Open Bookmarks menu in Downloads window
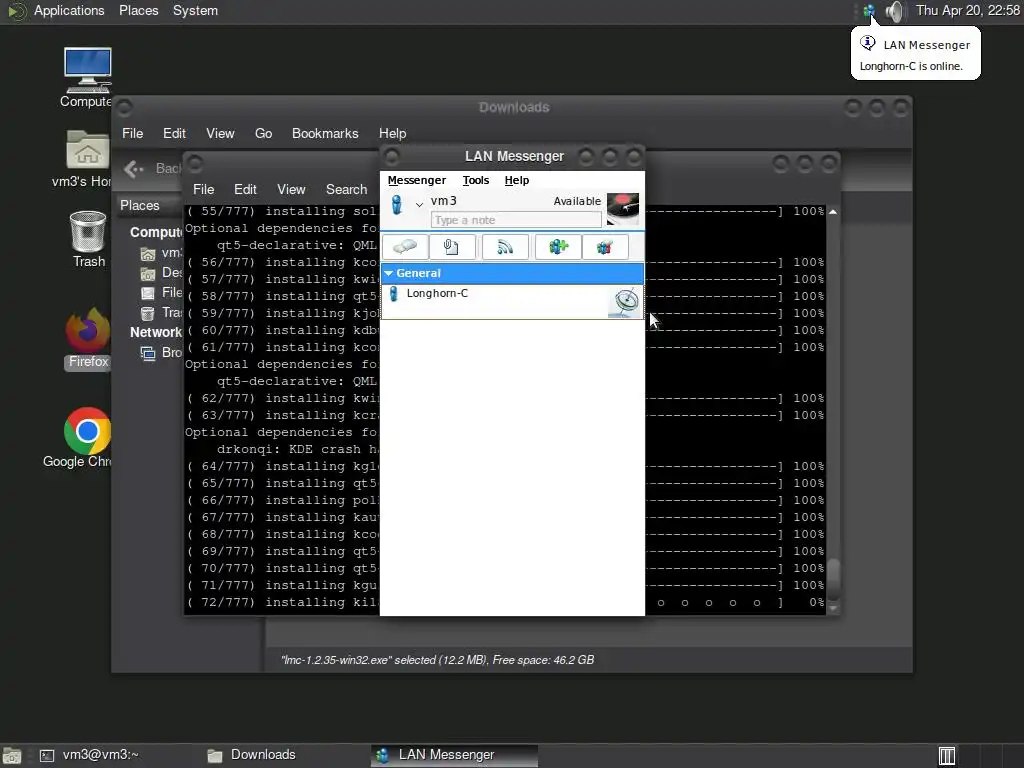Viewport: 1024px width, 768px height. pyautogui.click(x=325, y=133)
